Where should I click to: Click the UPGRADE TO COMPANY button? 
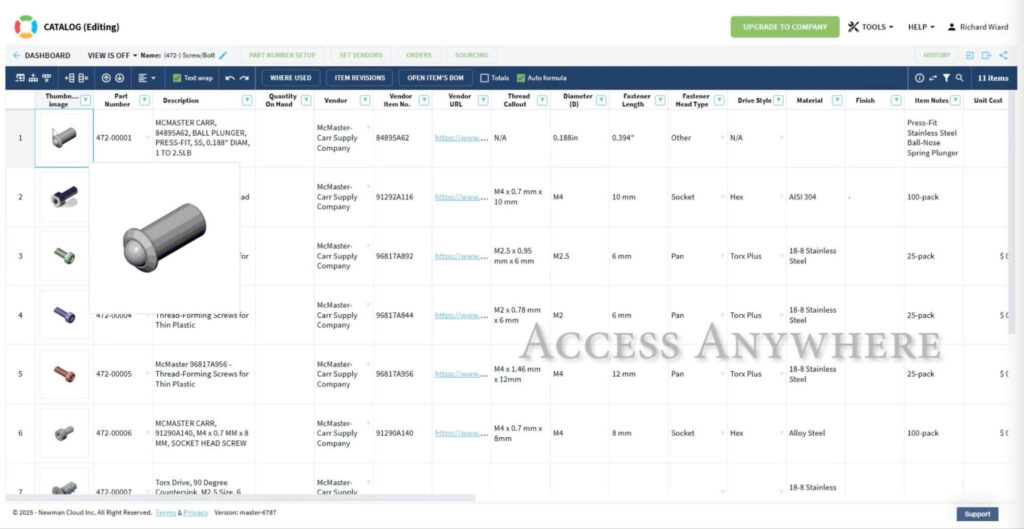[x=785, y=27]
